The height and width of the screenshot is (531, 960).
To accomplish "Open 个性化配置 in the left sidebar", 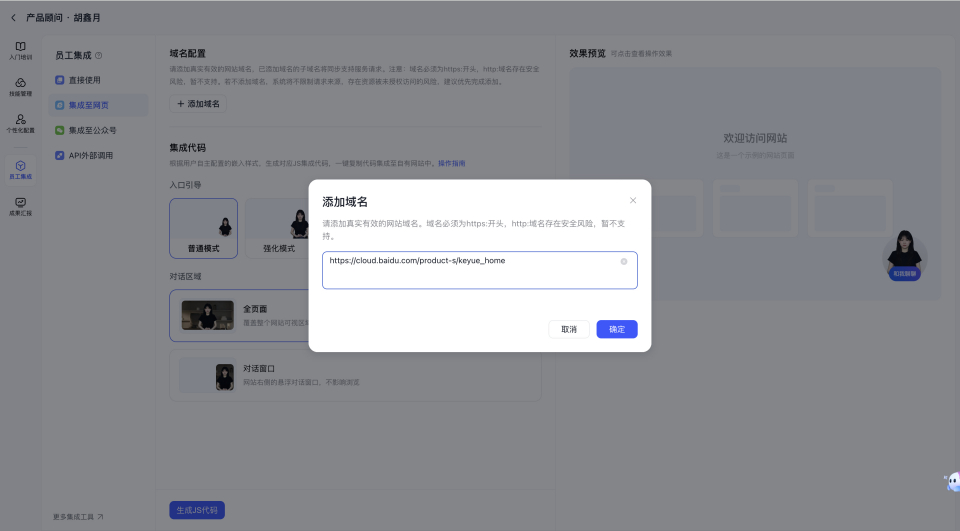I will tap(21, 124).
